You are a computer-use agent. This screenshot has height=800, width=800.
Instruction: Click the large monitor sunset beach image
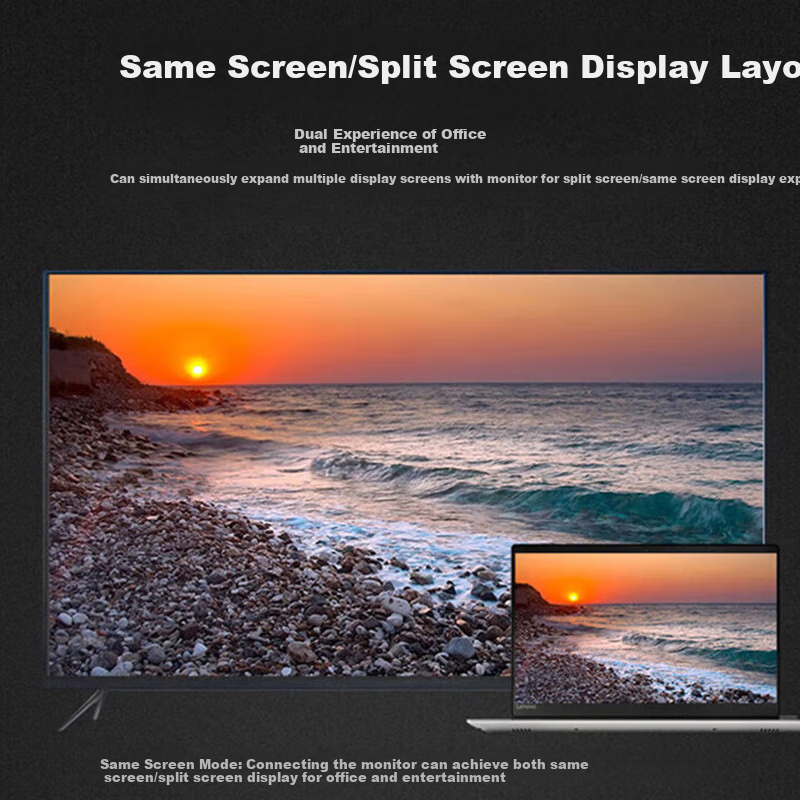tap(406, 474)
